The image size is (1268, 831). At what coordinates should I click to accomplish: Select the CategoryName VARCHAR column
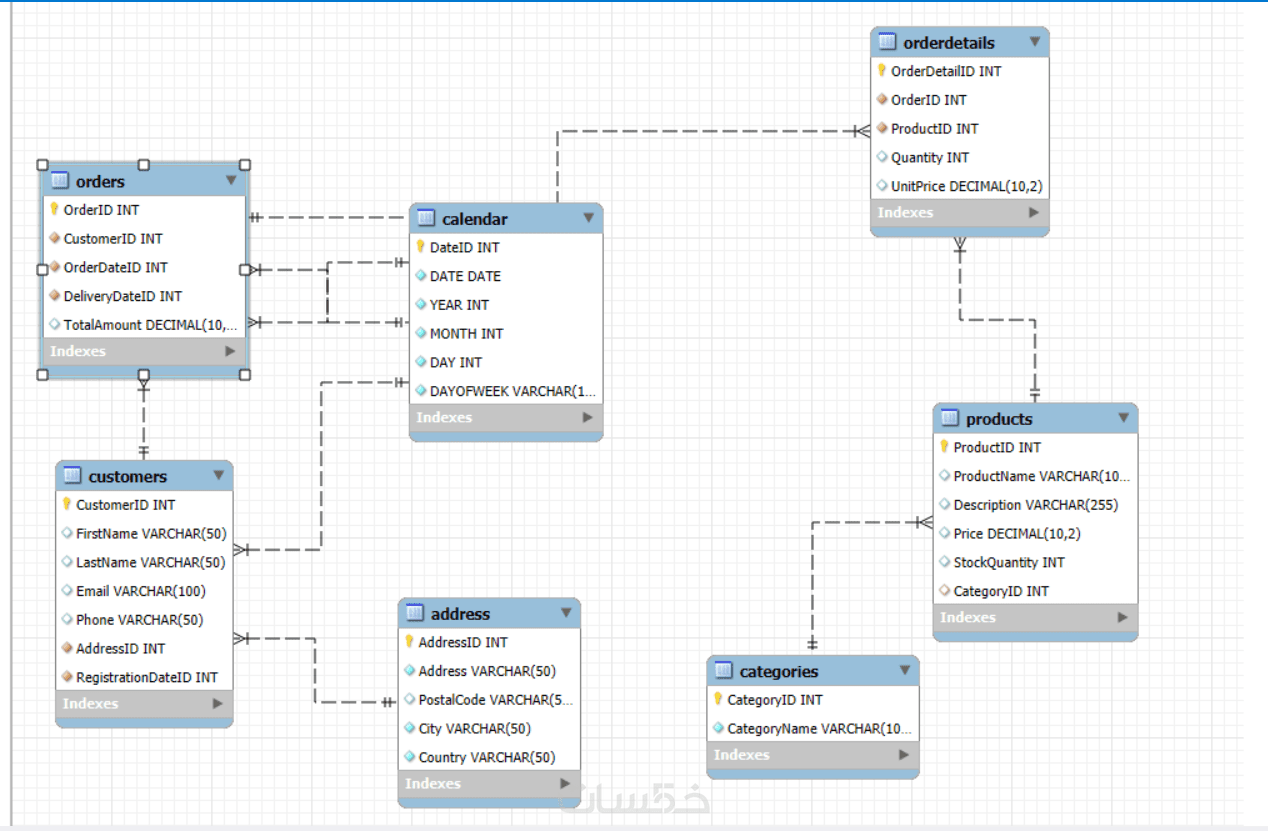tap(812, 729)
